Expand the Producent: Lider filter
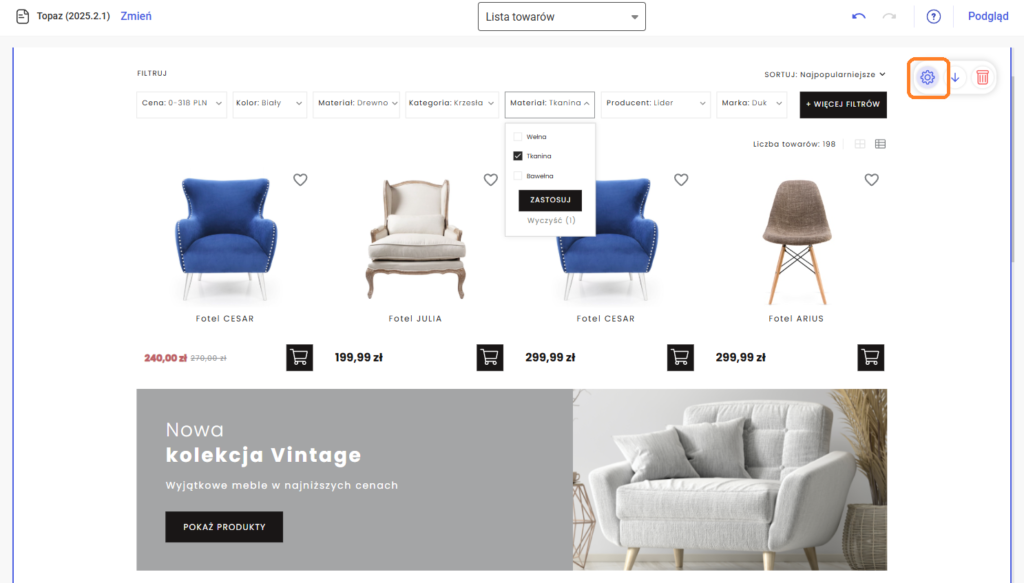Screen dimensions: 1024x583 click(655, 103)
